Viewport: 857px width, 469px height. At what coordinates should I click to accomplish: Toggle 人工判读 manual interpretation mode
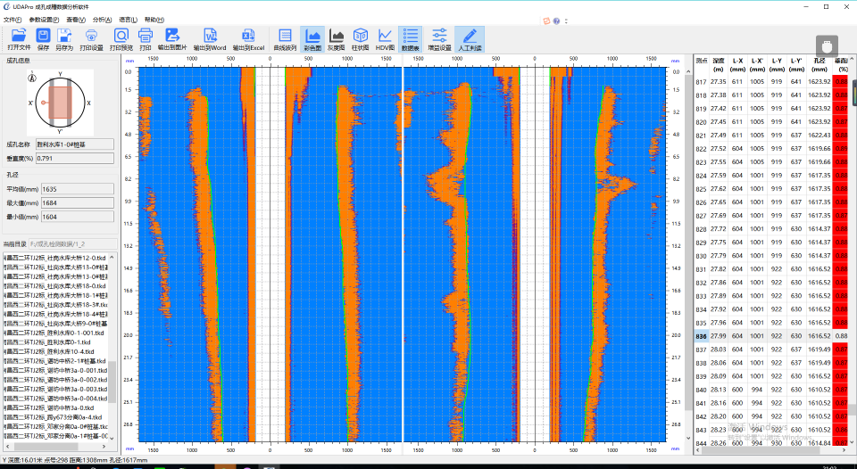[x=469, y=38]
